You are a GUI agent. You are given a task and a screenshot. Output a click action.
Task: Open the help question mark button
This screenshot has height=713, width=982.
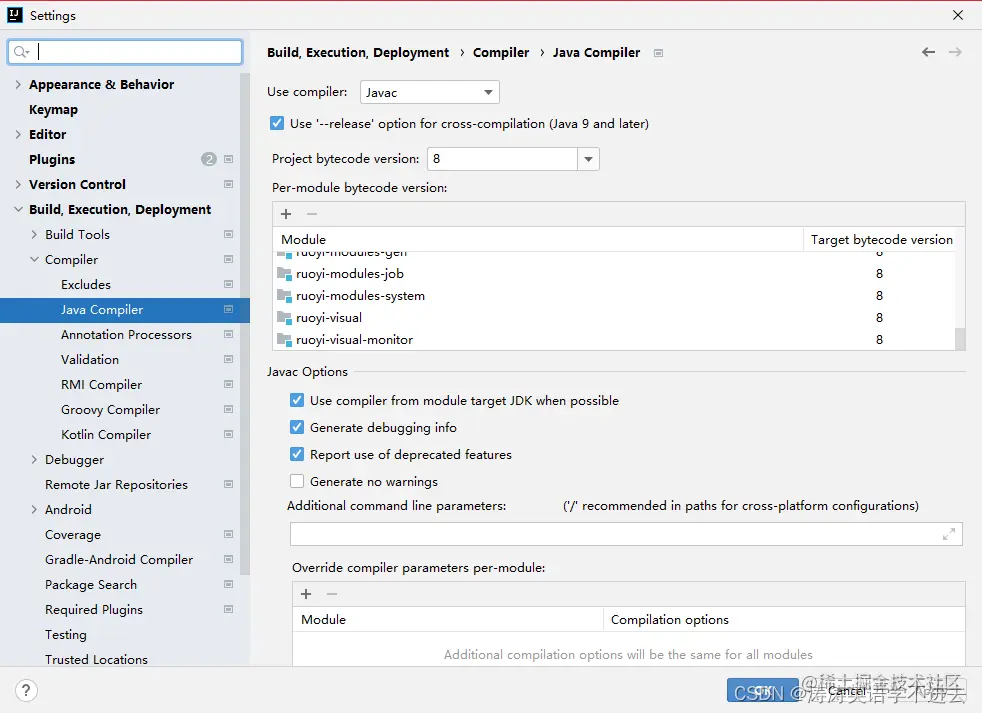point(26,690)
